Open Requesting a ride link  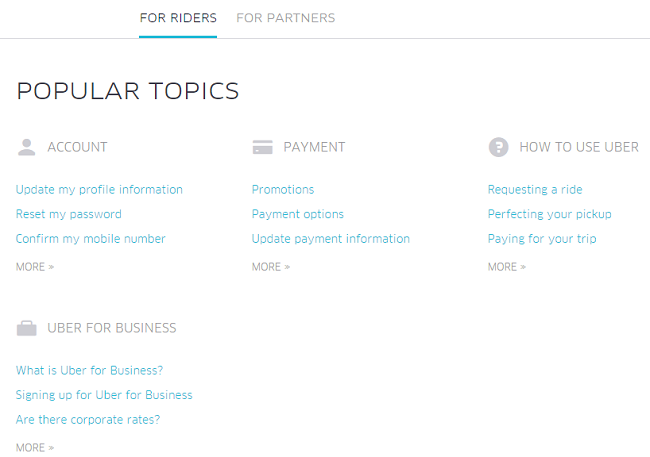coord(535,190)
